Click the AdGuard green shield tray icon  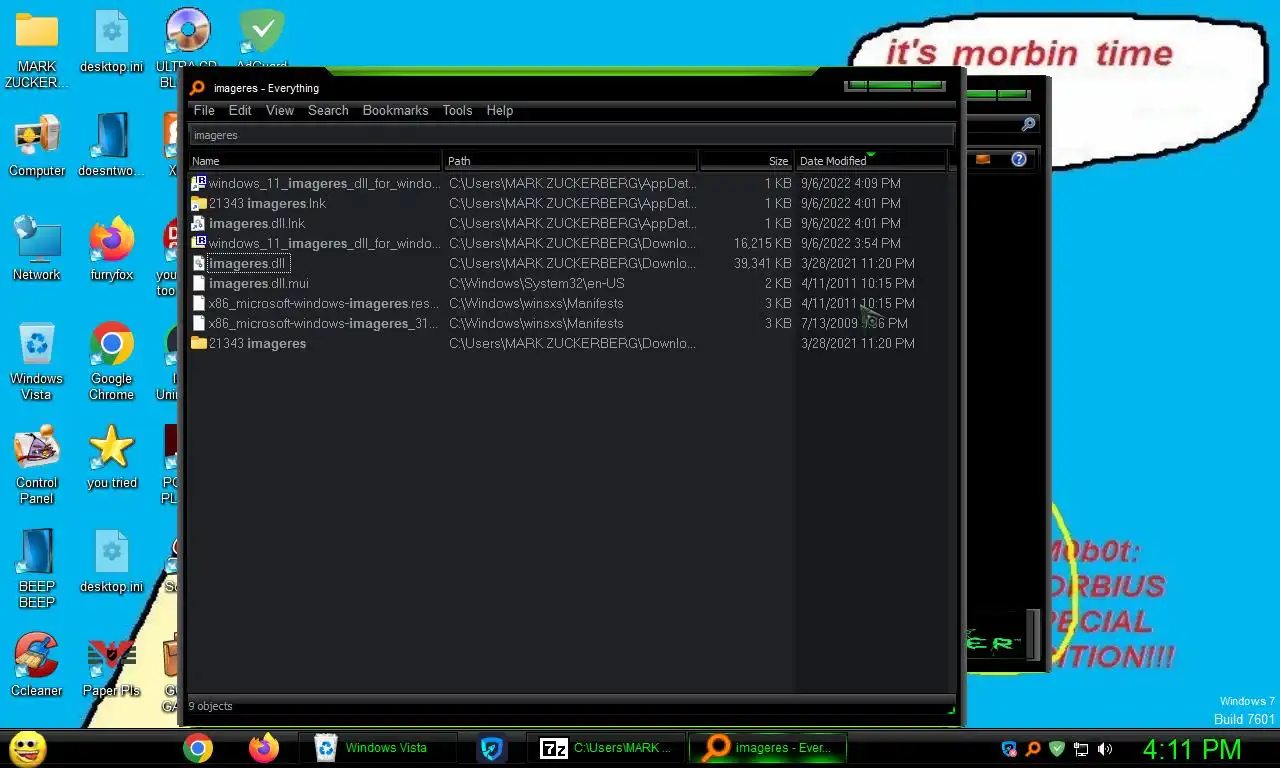1057,749
